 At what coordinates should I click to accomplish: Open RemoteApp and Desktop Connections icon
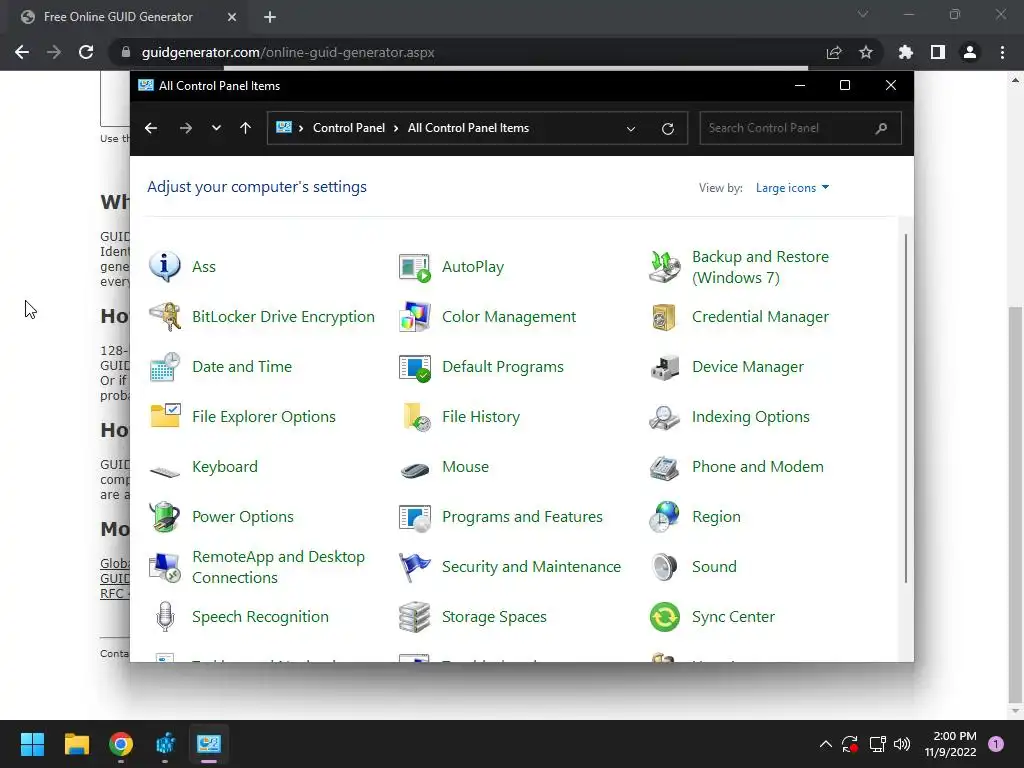[165, 567]
